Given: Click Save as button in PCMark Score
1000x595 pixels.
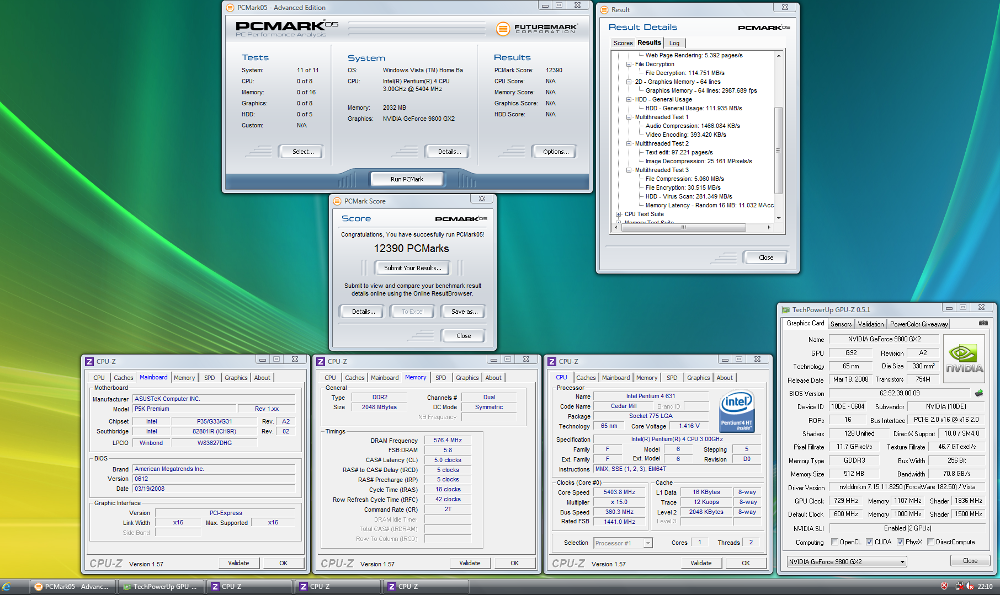Looking at the screenshot, I should click(x=464, y=312).
